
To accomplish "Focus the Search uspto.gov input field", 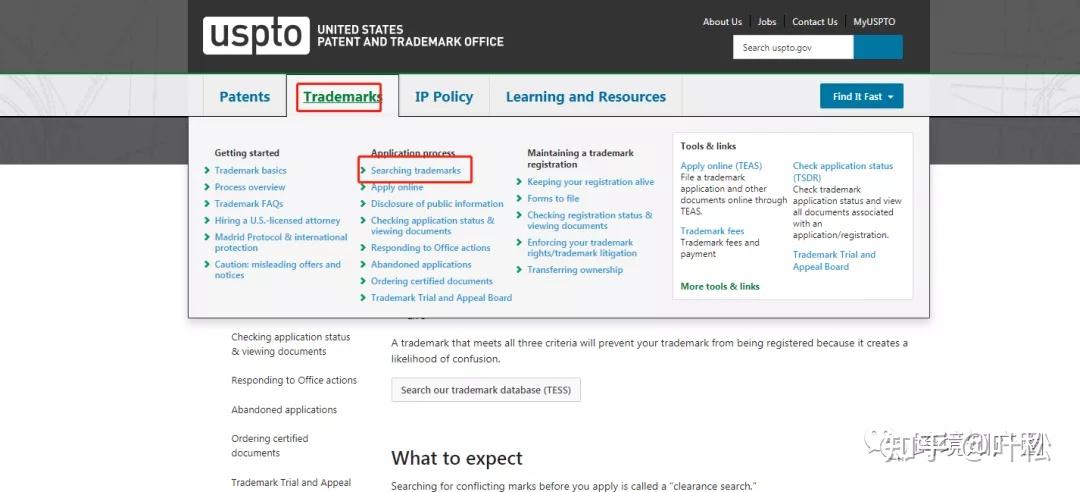I will tap(793, 48).
